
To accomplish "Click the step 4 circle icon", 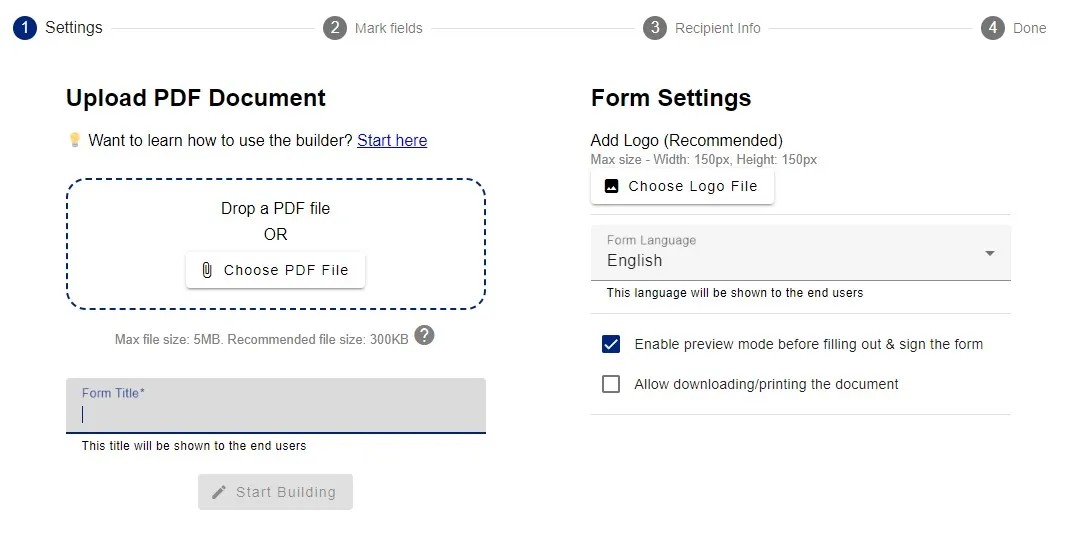I will 993,28.
